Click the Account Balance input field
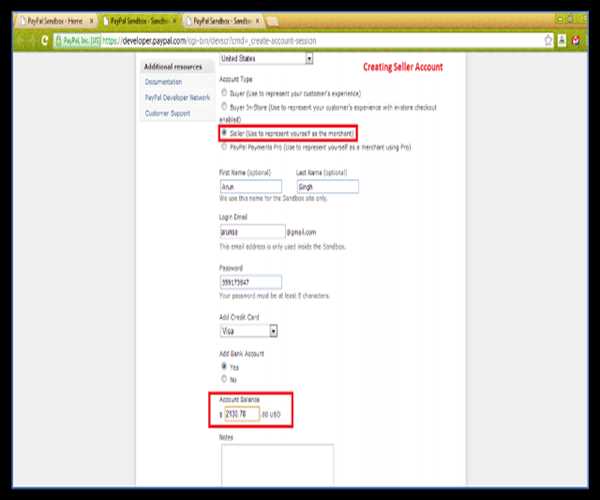The height and width of the screenshot is (500, 600). point(241,413)
